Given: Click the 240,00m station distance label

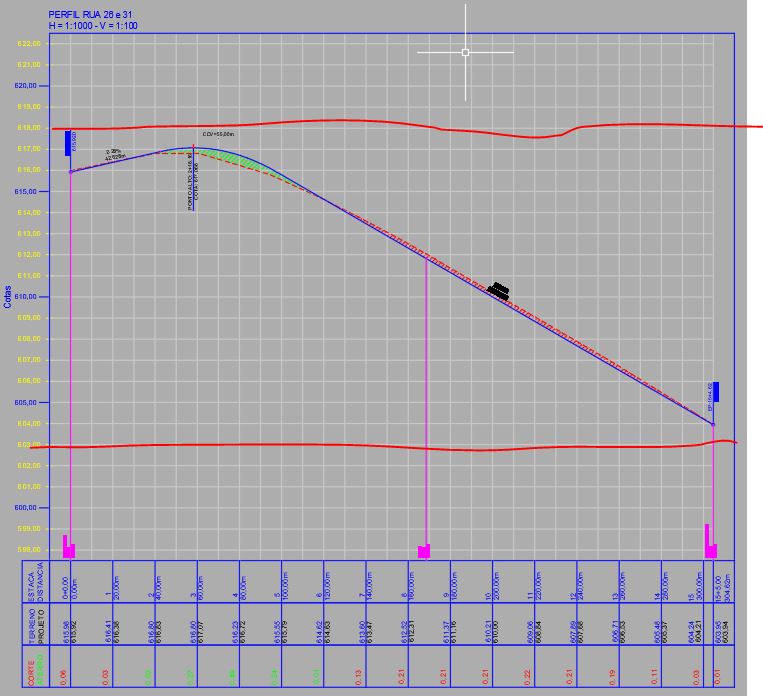Looking at the screenshot, I should (580, 586).
